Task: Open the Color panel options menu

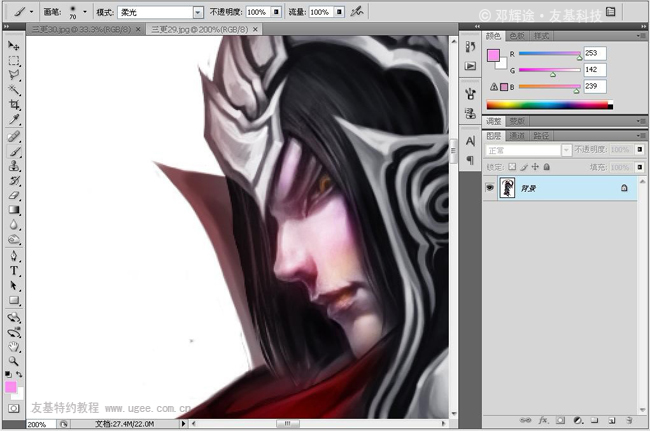Action: [641, 36]
